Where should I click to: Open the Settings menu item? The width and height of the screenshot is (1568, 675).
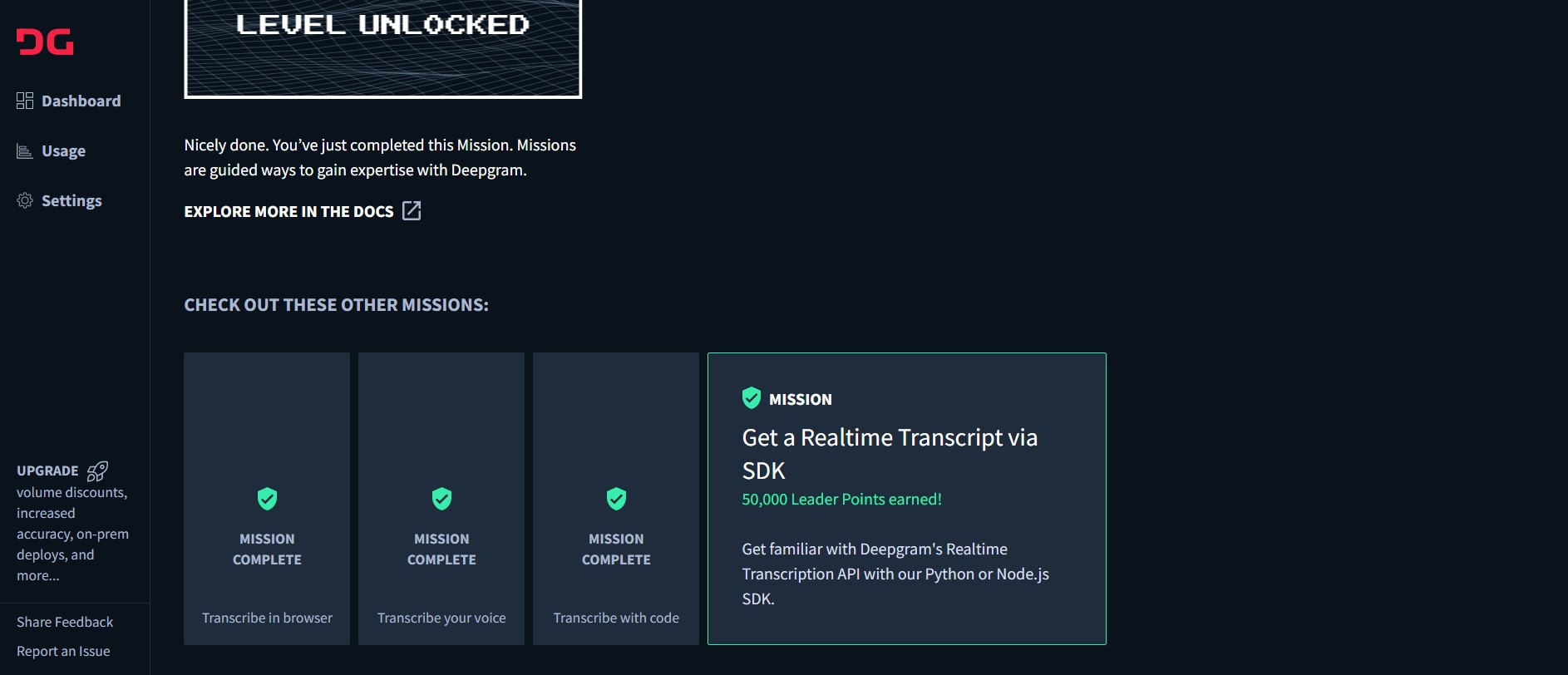[71, 200]
